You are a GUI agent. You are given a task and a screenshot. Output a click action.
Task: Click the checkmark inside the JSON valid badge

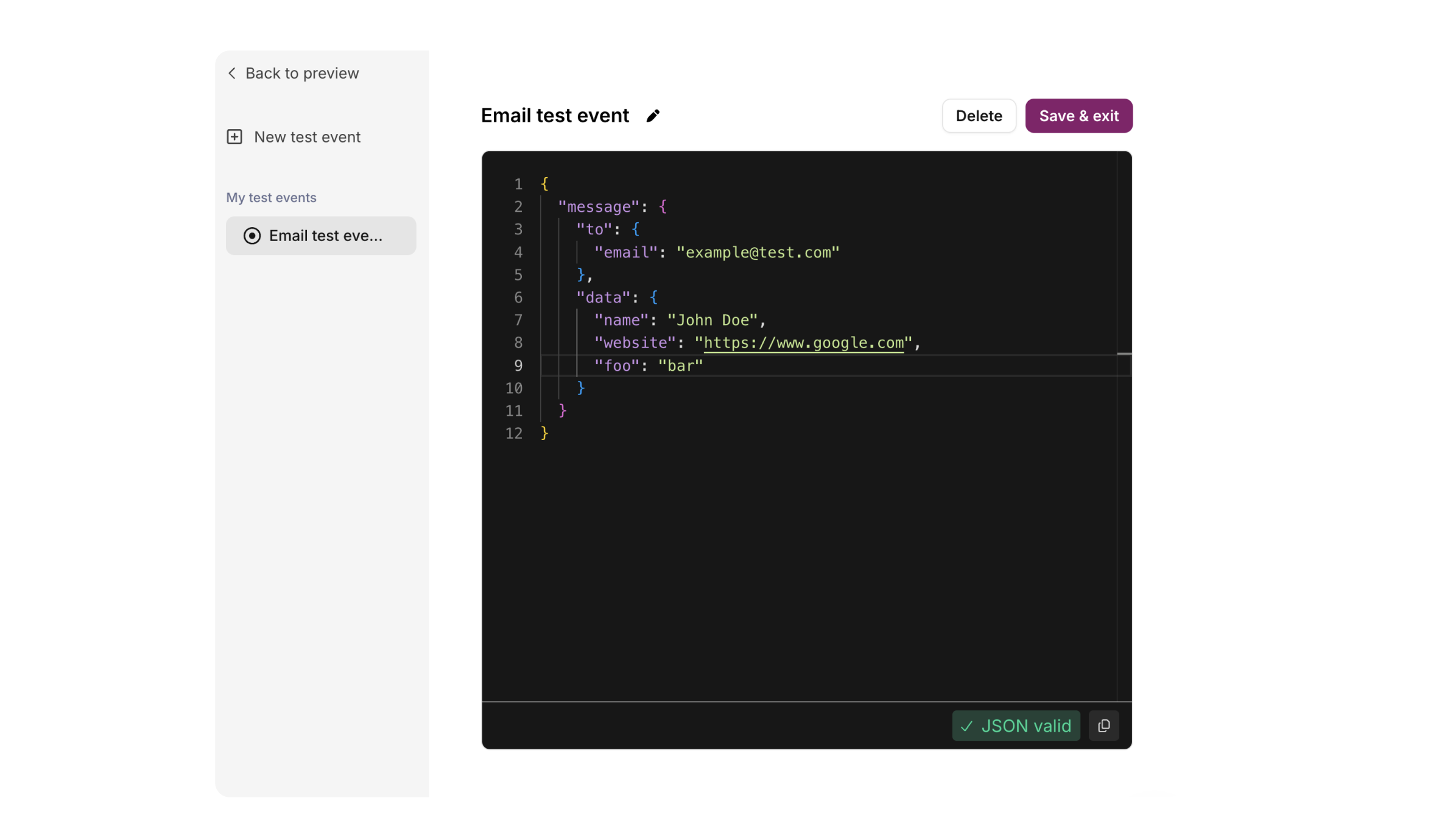coord(967,726)
